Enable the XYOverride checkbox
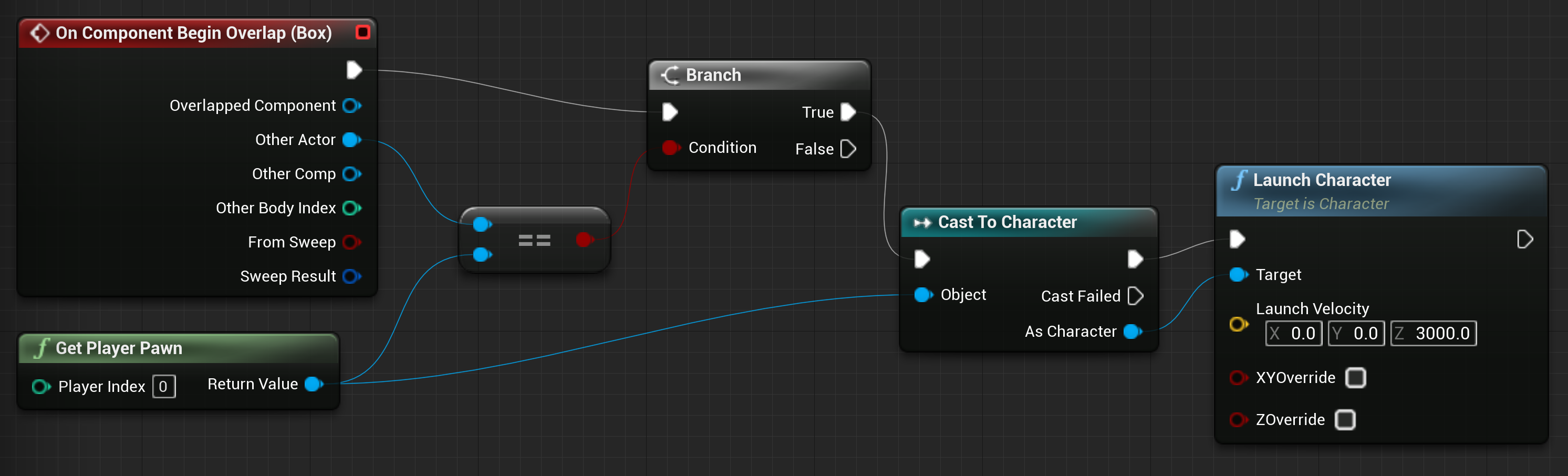Screen dimensions: 1568x476 click(1355, 377)
